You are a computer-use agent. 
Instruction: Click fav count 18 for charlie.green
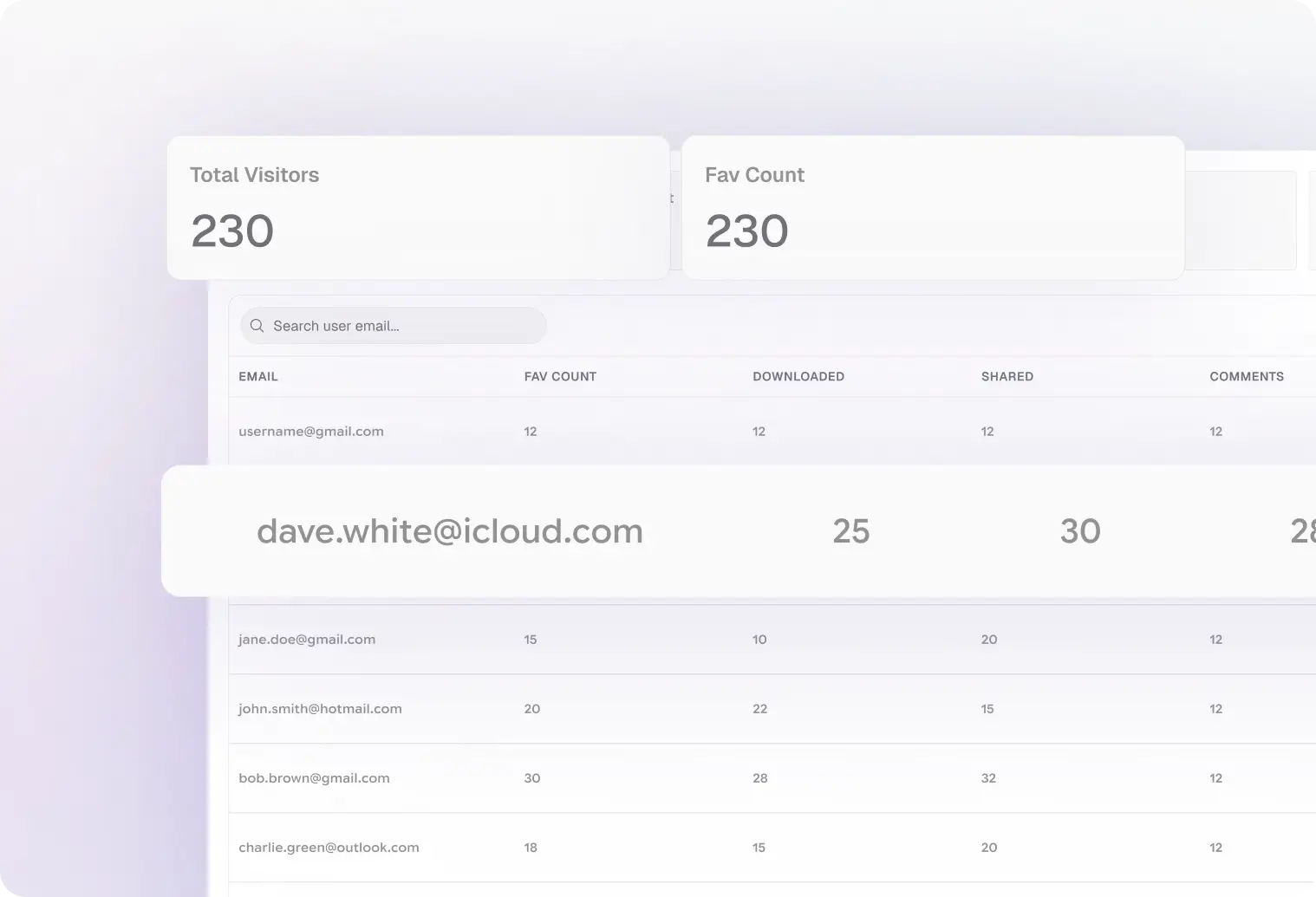(x=531, y=848)
